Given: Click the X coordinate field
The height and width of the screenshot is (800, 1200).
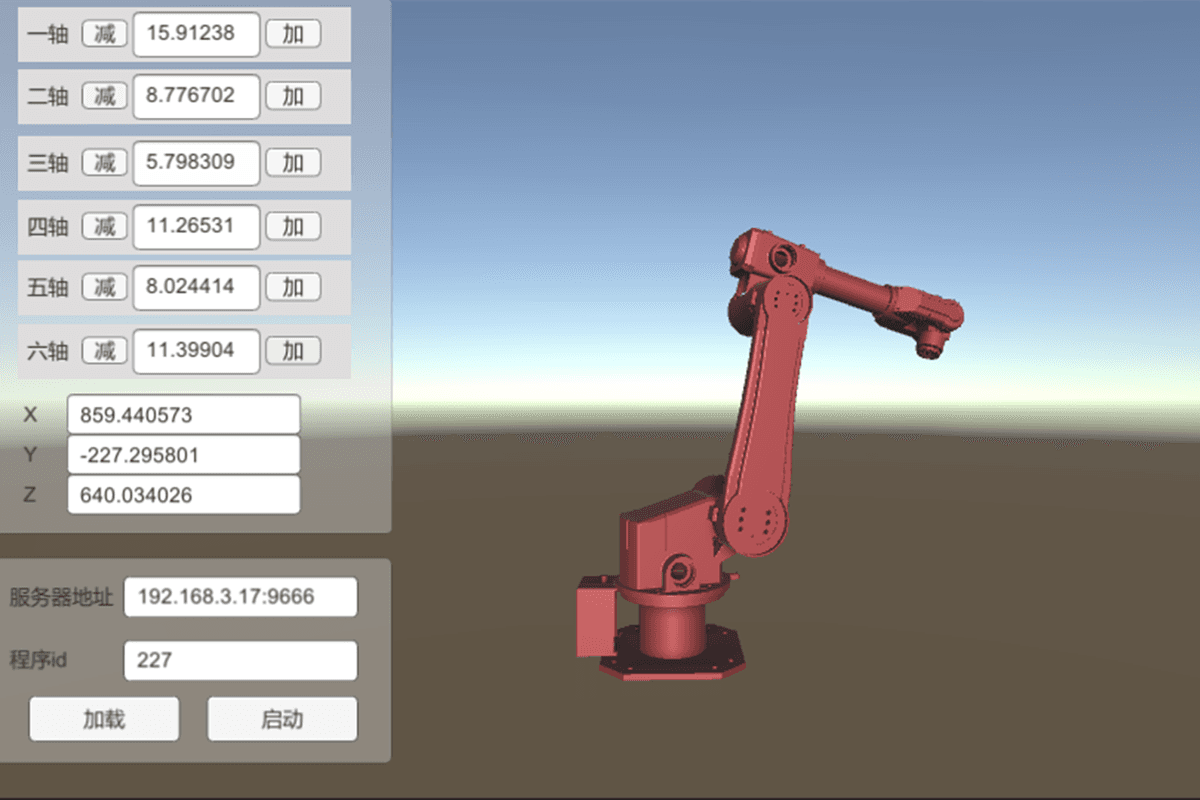Looking at the screenshot, I should [x=183, y=414].
